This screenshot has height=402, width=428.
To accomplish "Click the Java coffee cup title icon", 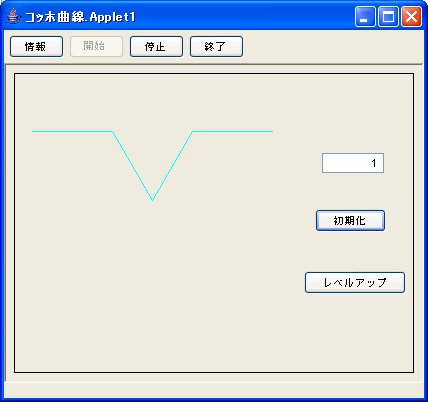I will [x=13, y=16].
